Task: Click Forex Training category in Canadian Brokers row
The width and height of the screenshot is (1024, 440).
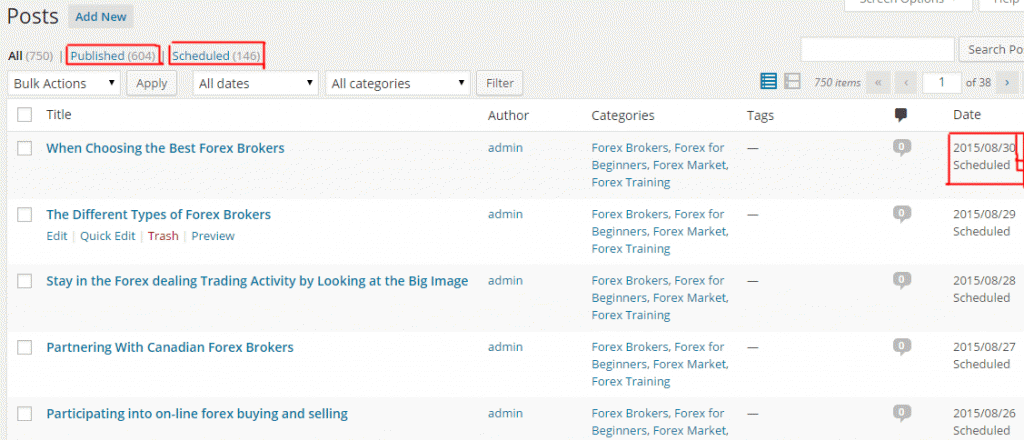Action: [631, 382]
